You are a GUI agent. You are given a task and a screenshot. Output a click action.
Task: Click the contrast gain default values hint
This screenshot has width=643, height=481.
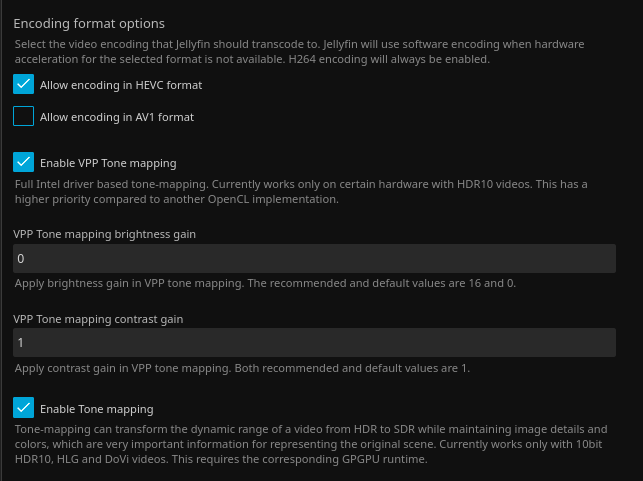(x=242, y=368)
